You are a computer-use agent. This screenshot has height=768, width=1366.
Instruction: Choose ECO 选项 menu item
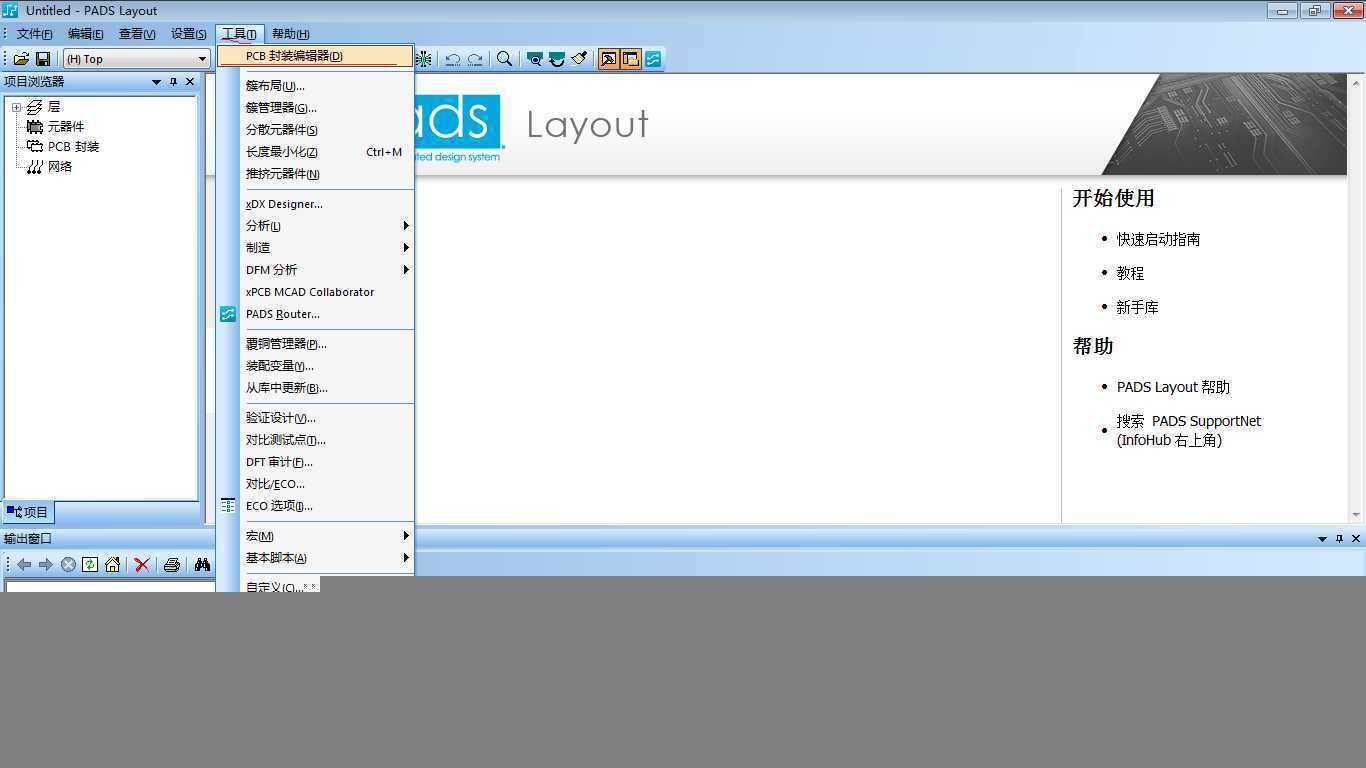316,506
